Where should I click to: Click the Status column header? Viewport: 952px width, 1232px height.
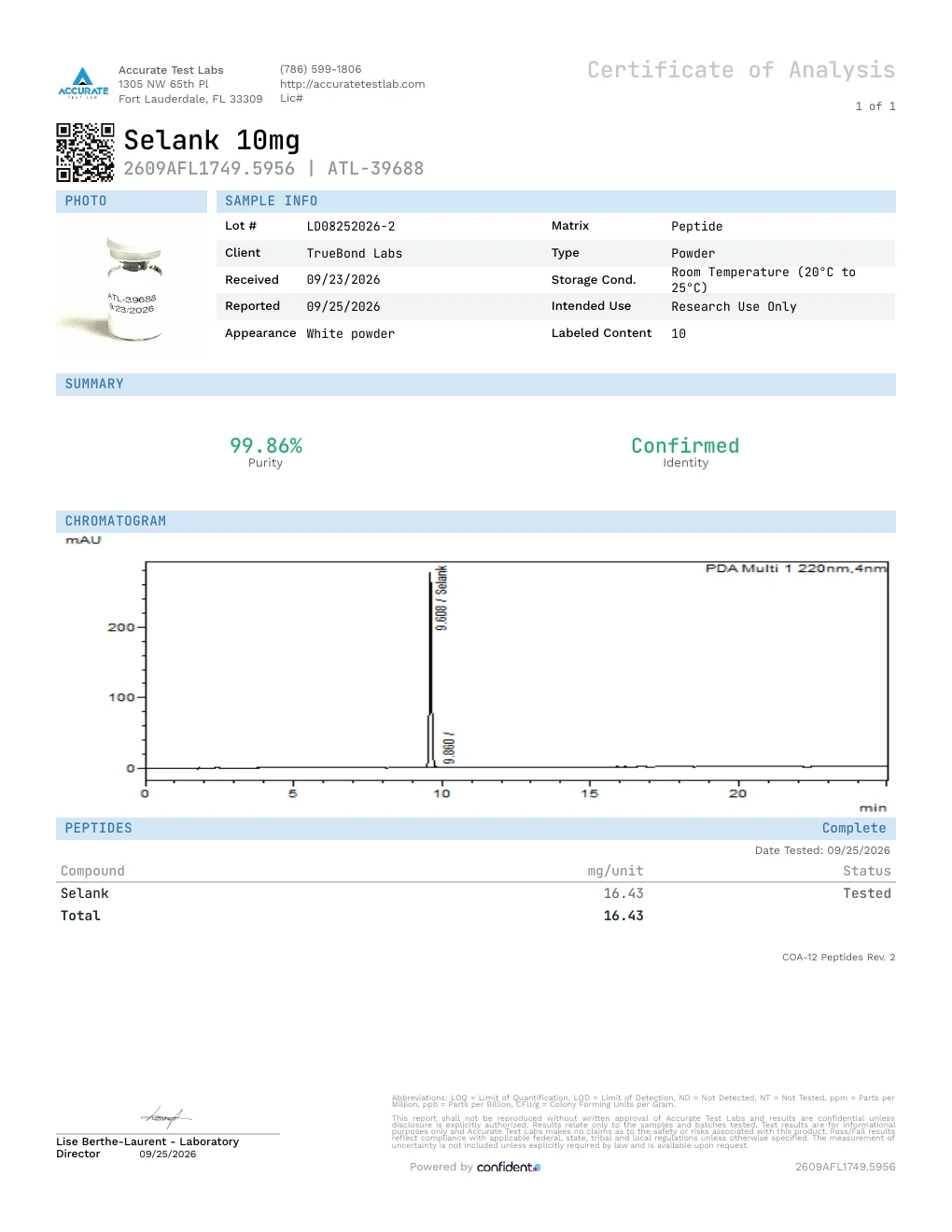867,872
